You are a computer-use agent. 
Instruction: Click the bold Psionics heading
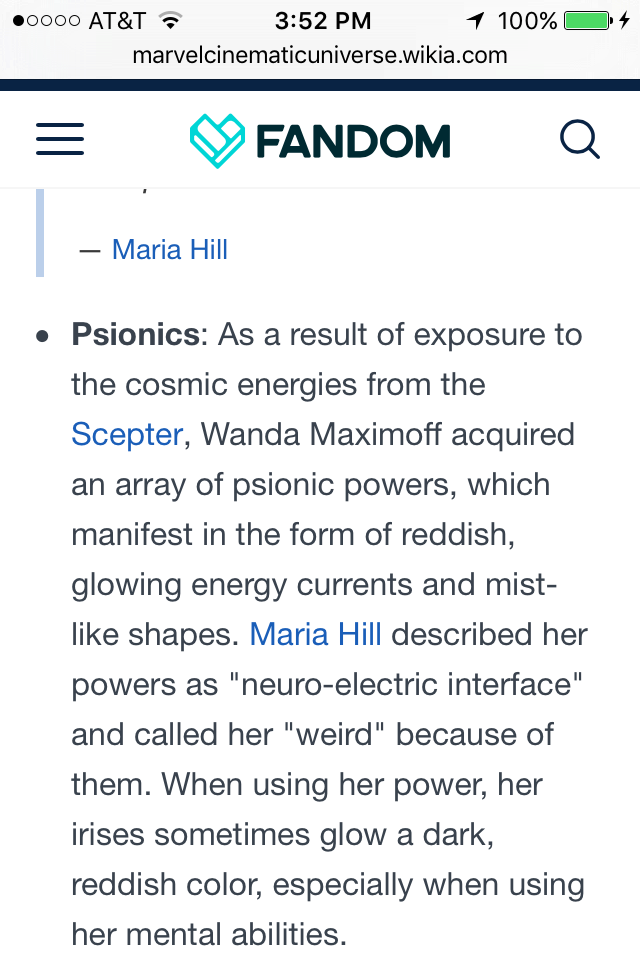[135, 334]
